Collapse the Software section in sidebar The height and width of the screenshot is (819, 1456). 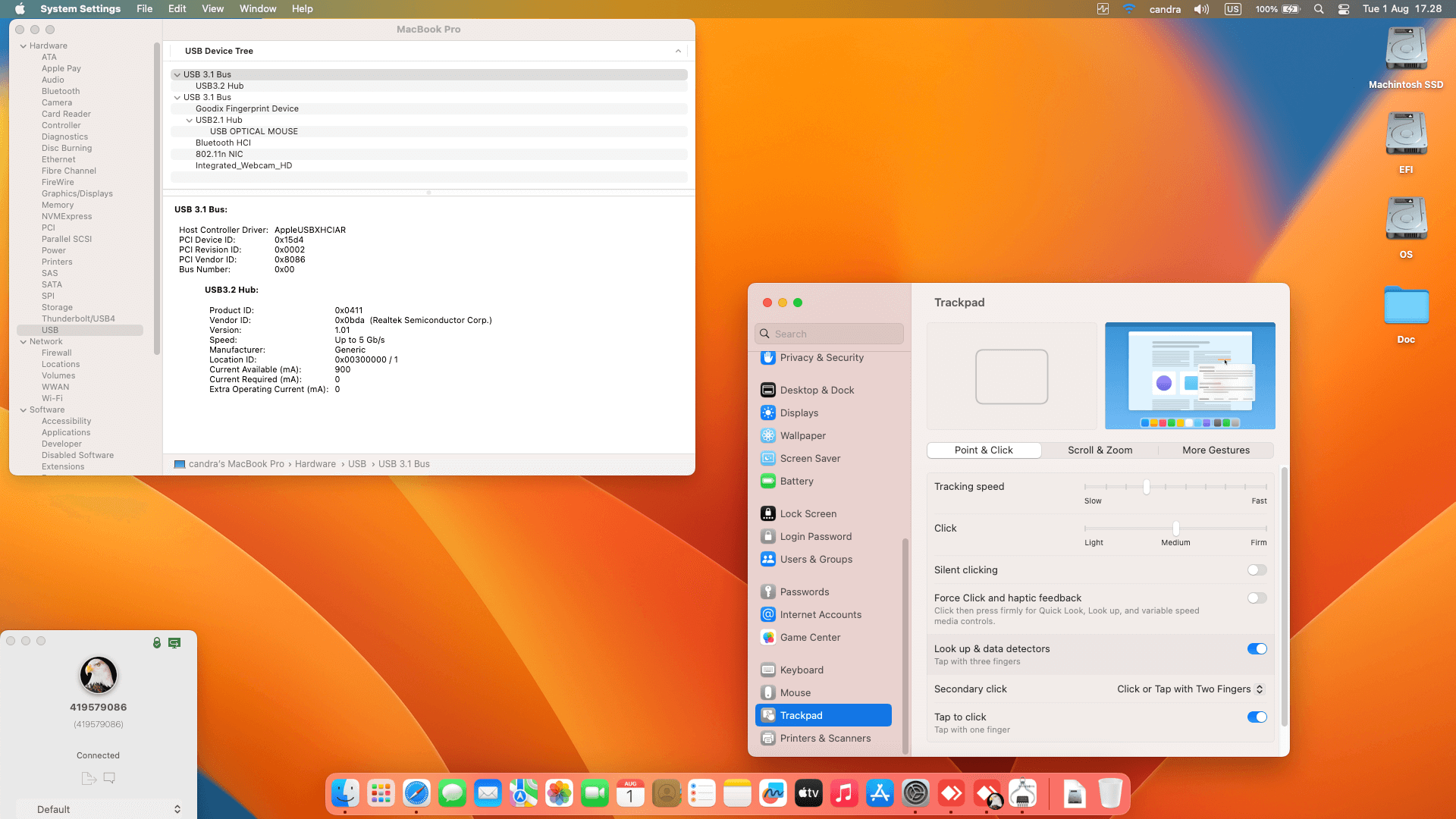coord(24,410)
